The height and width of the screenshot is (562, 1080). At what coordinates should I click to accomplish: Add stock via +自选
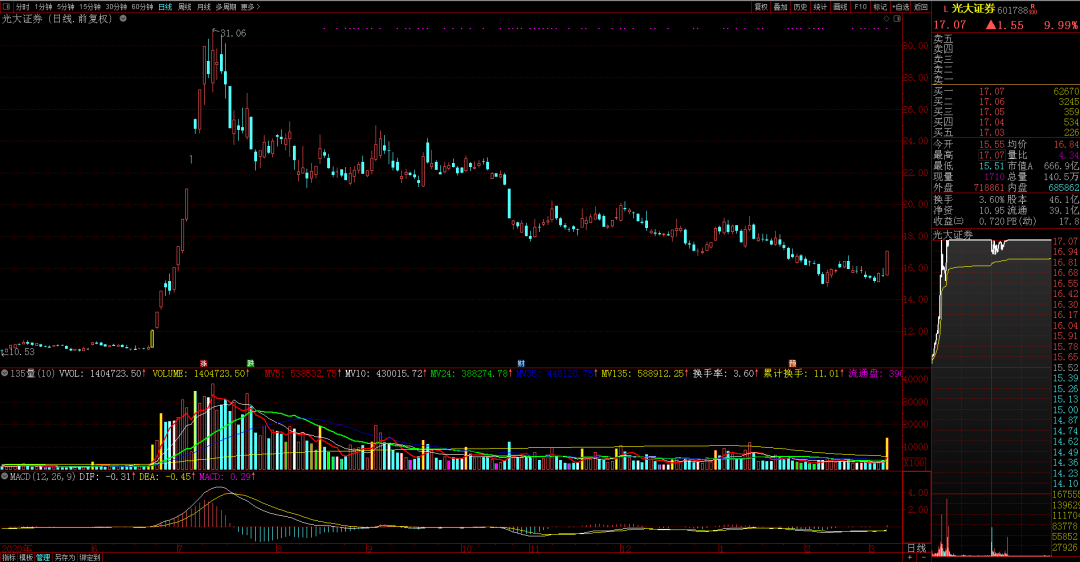click(900, 7)
